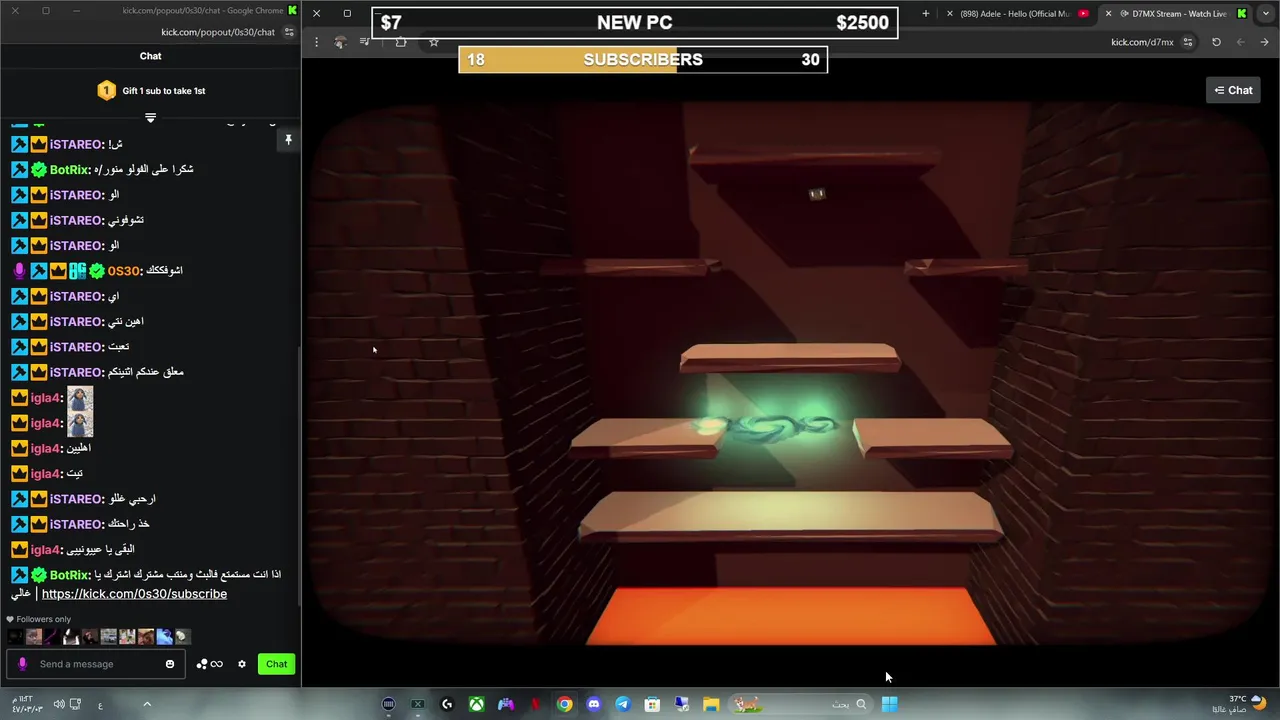Open Microsoft Store from the taskbar

click(652, 704)
